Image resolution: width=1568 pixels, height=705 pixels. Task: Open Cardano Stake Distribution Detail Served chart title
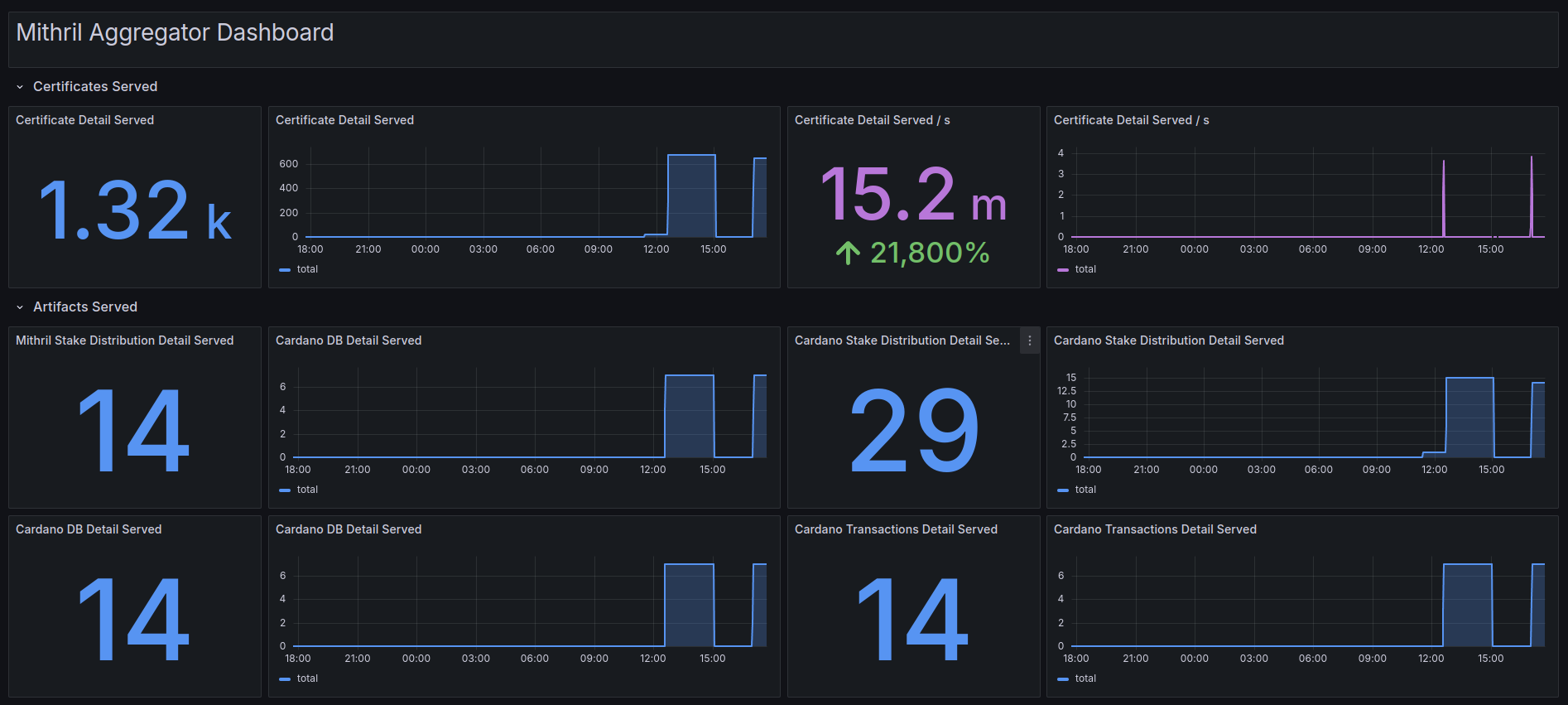1168,340
